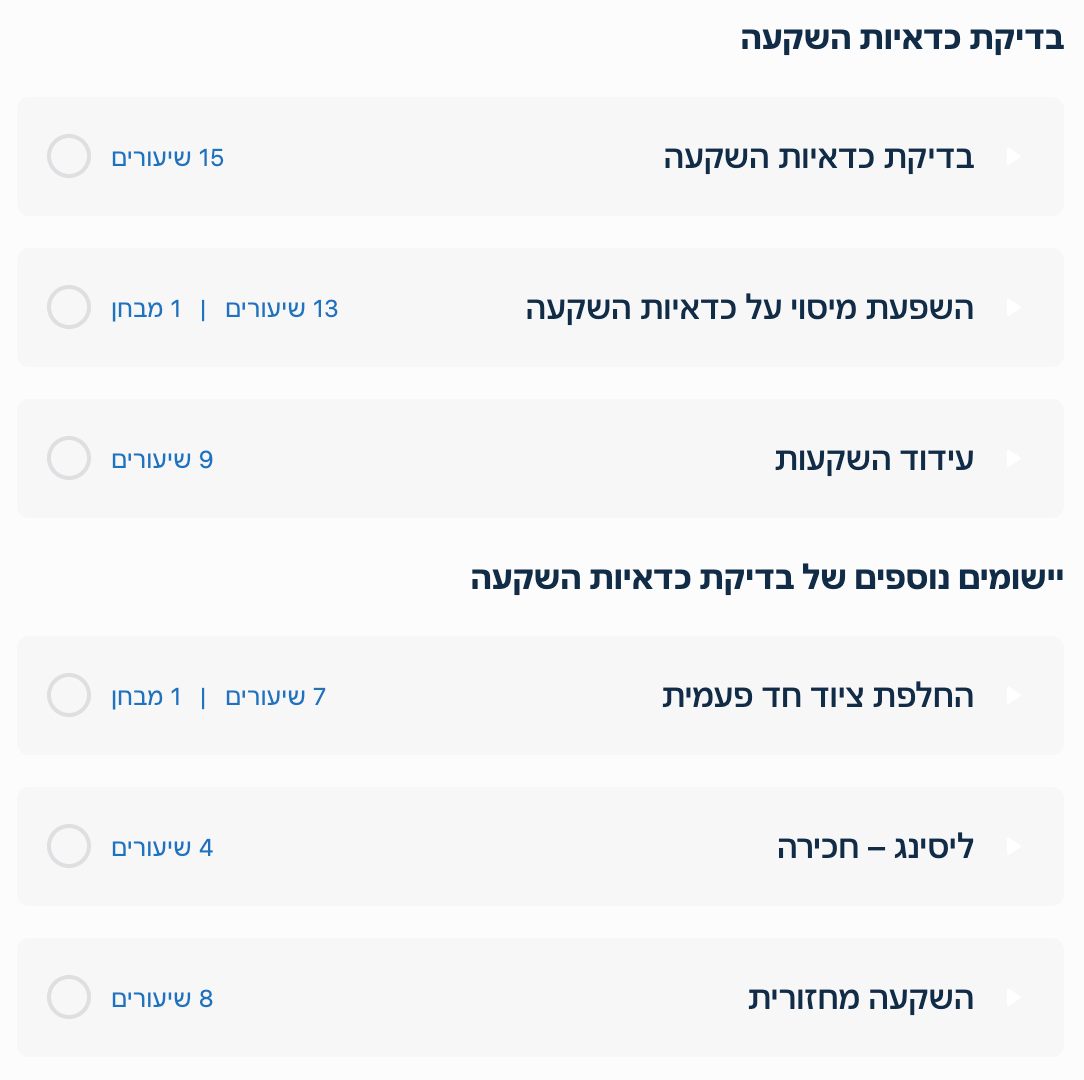Click the completion circle for השפעת מיסוי row
This screenshot has height=1080, width=1084.
tap(69, 308)
